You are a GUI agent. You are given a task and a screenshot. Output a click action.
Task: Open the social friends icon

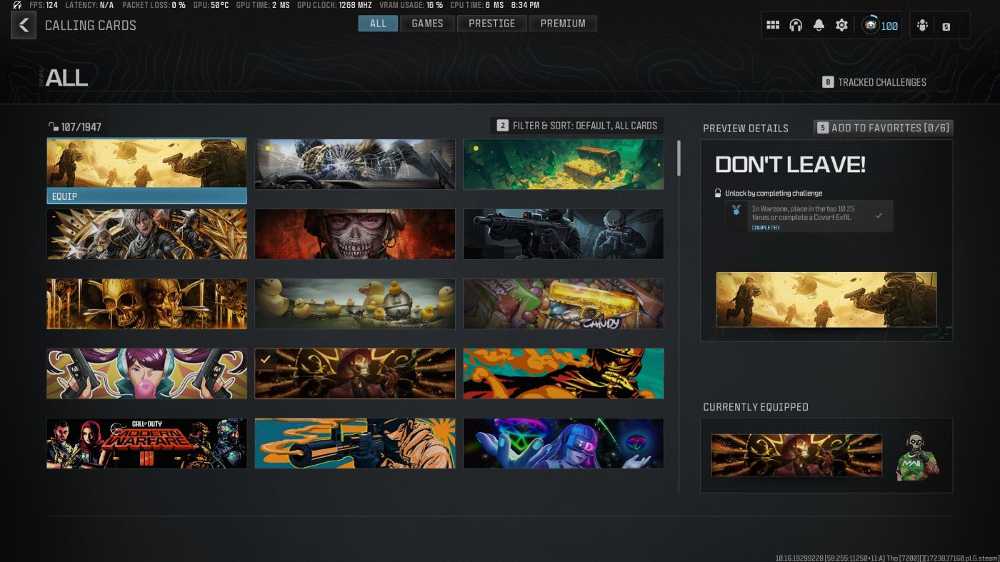pos(922,26)
